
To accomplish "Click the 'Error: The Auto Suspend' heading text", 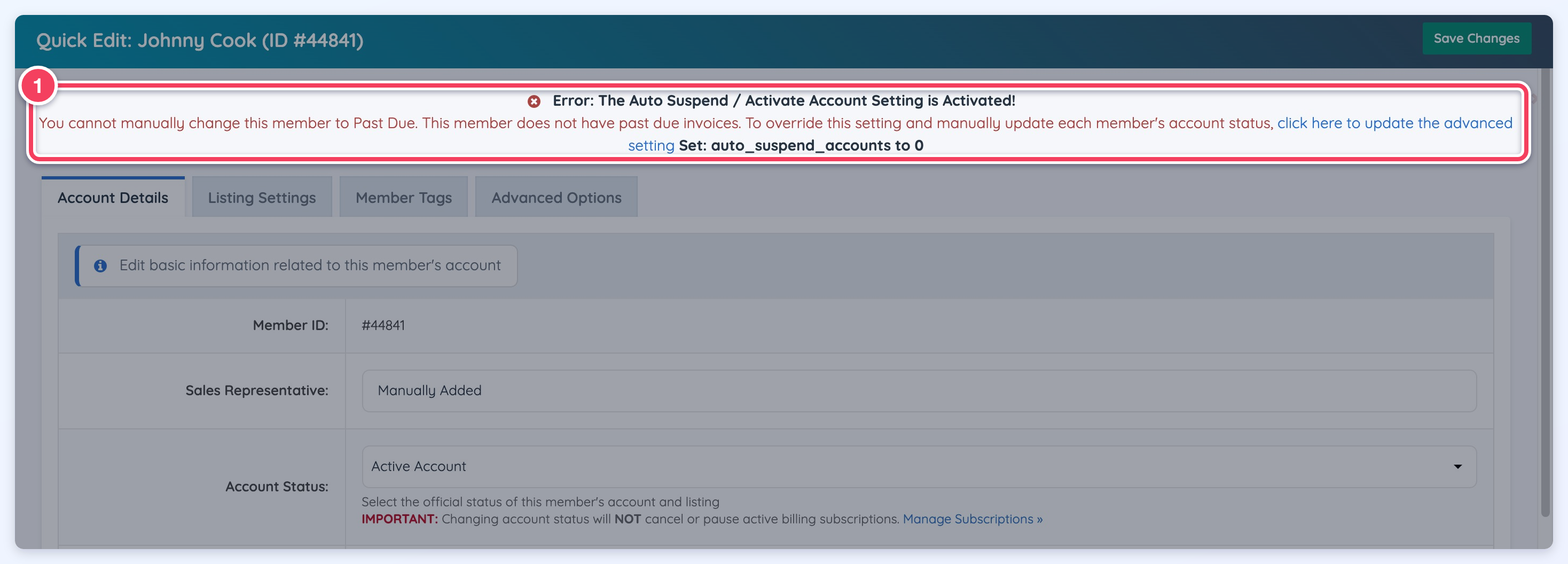I will click(784, 100).
